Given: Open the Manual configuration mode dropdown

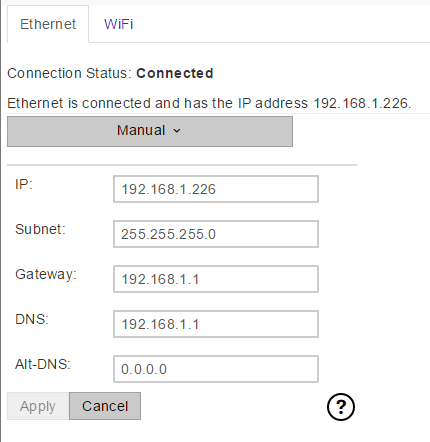Looking at the screenshot, I should 150,131.
